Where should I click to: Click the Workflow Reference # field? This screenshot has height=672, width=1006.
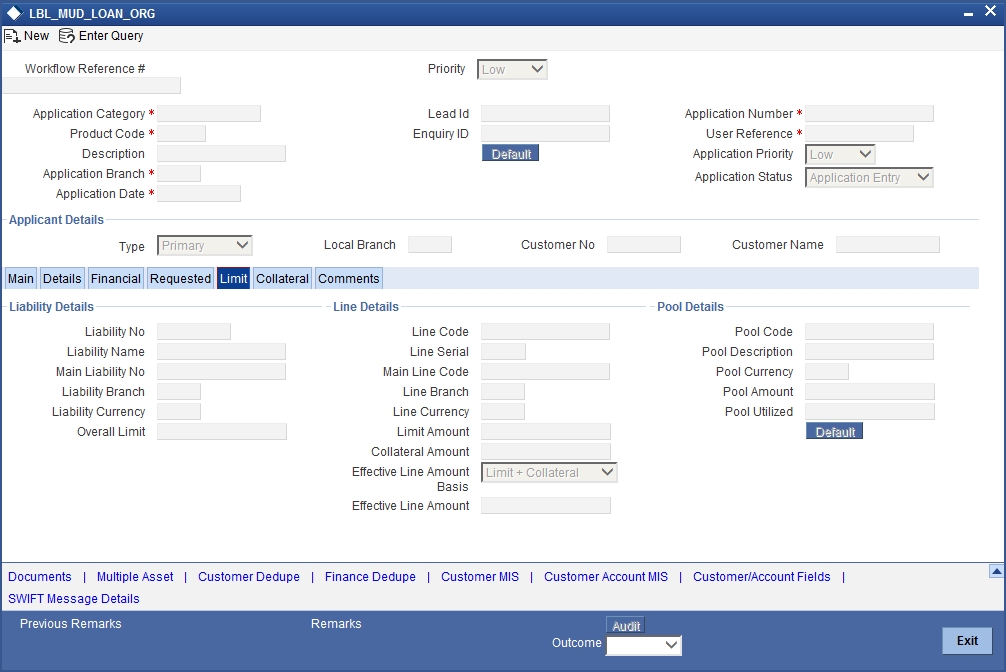tap(92, 85)
